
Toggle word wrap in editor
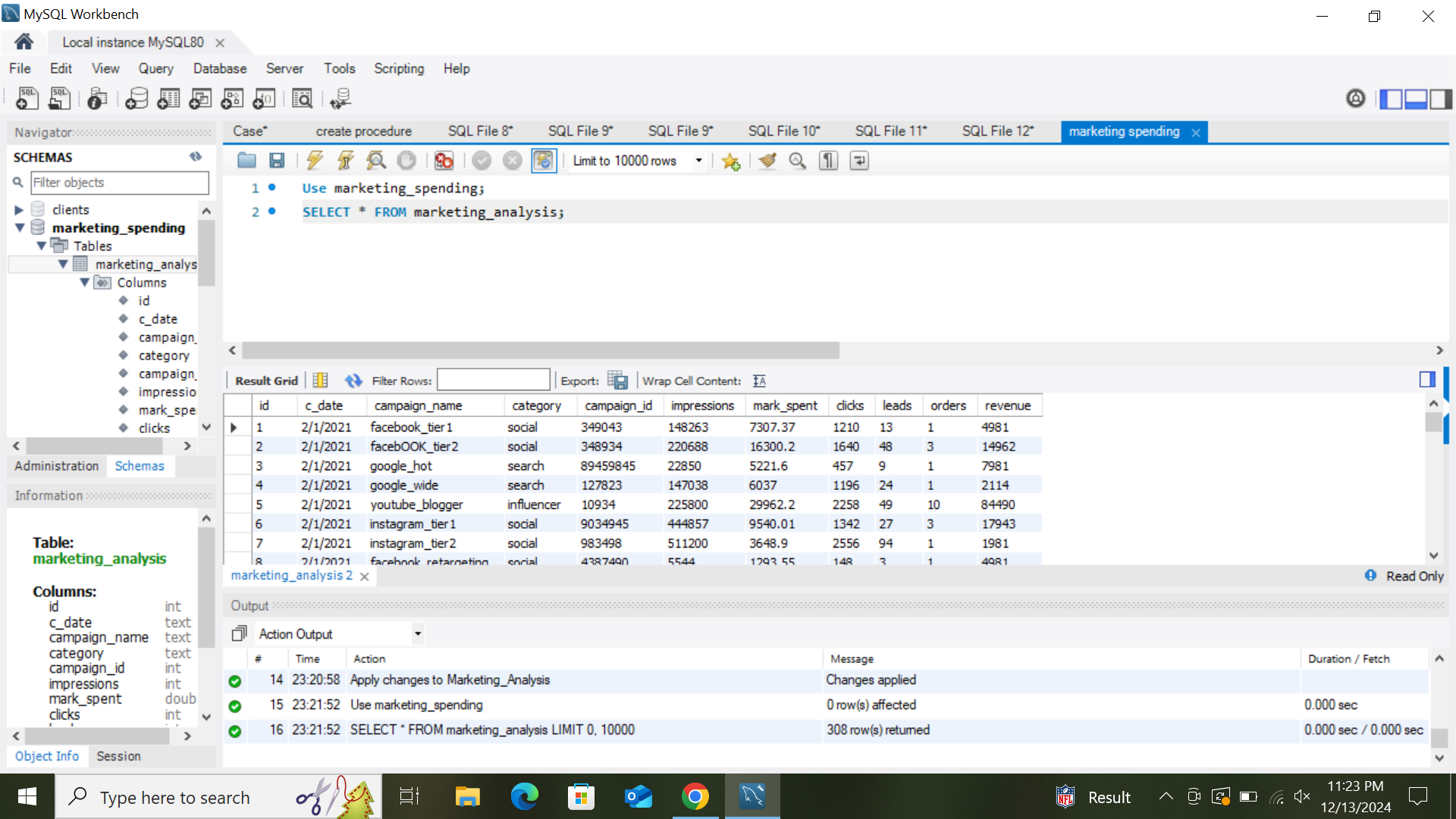(x=859, y=161)
